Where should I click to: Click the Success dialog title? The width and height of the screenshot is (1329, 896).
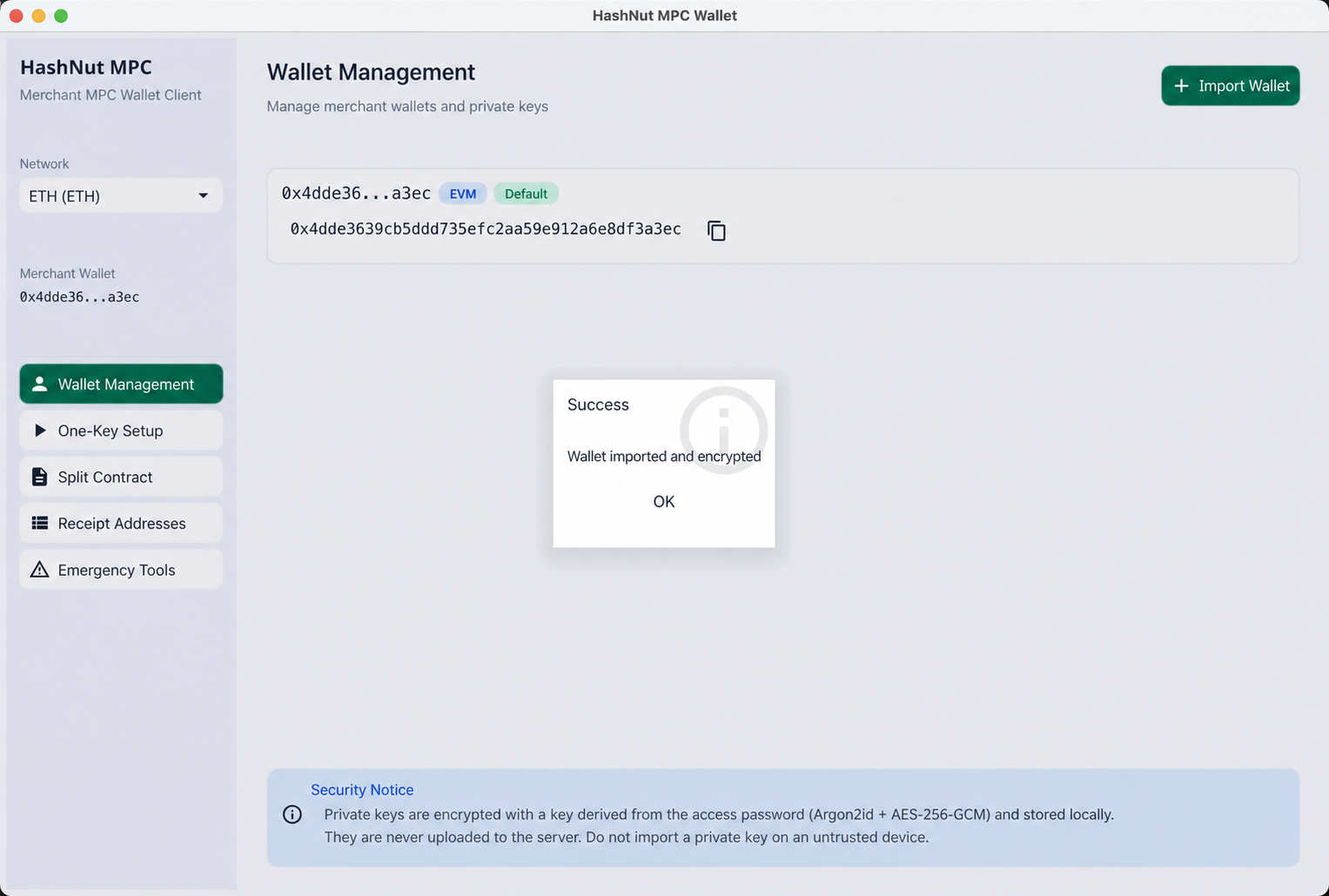coord(598,405)
